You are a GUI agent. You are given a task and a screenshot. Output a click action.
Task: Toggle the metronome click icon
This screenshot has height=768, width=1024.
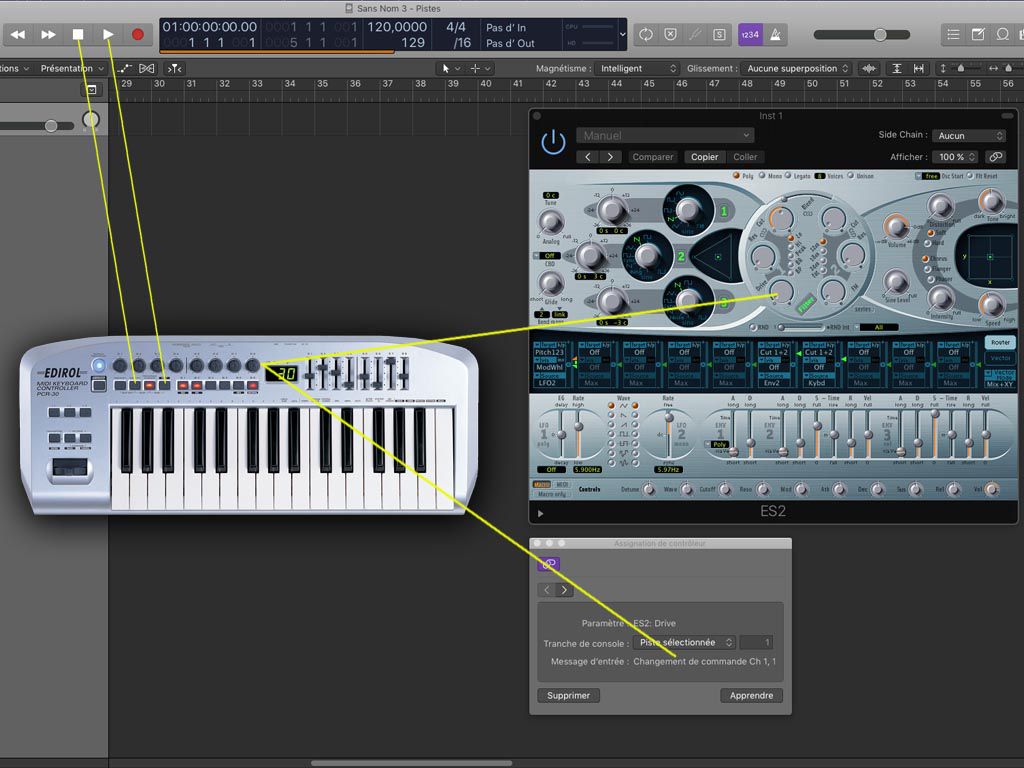pyautogui.click(x=775, y=35)
